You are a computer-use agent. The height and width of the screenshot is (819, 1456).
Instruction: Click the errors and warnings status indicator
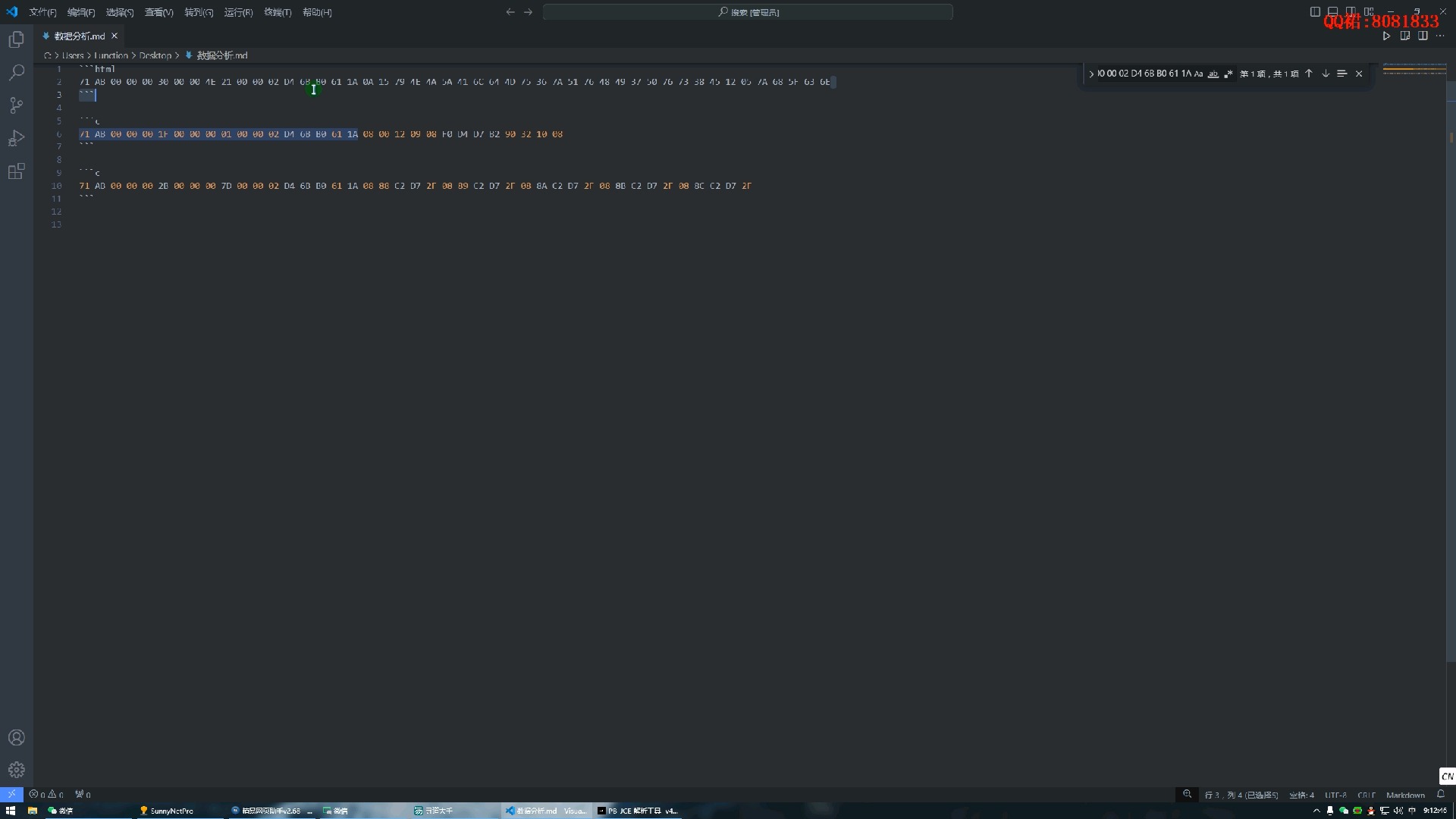point(46,795)
